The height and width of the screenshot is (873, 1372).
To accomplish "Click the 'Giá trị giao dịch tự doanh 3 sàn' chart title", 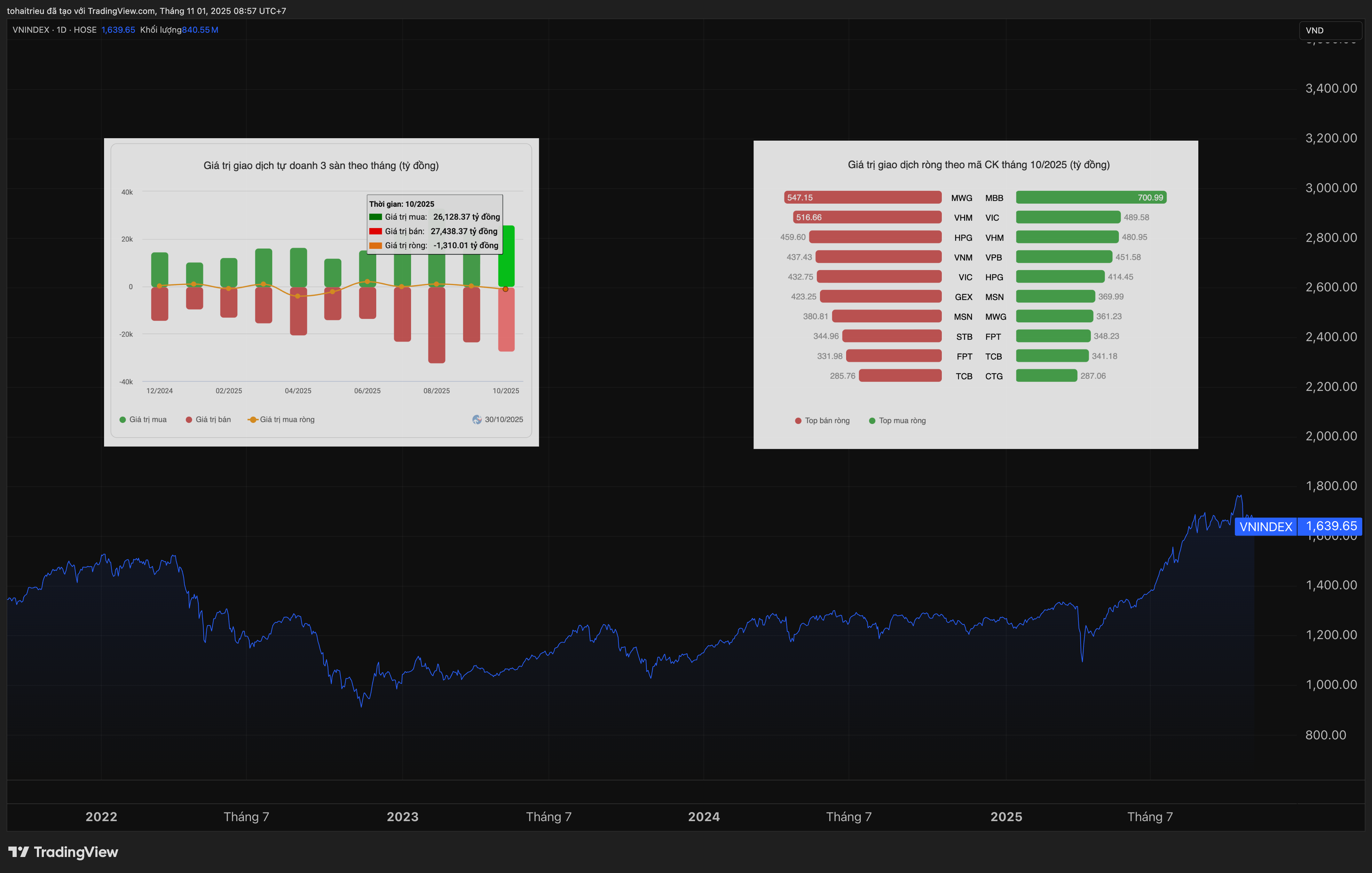I will pos(321,165).
